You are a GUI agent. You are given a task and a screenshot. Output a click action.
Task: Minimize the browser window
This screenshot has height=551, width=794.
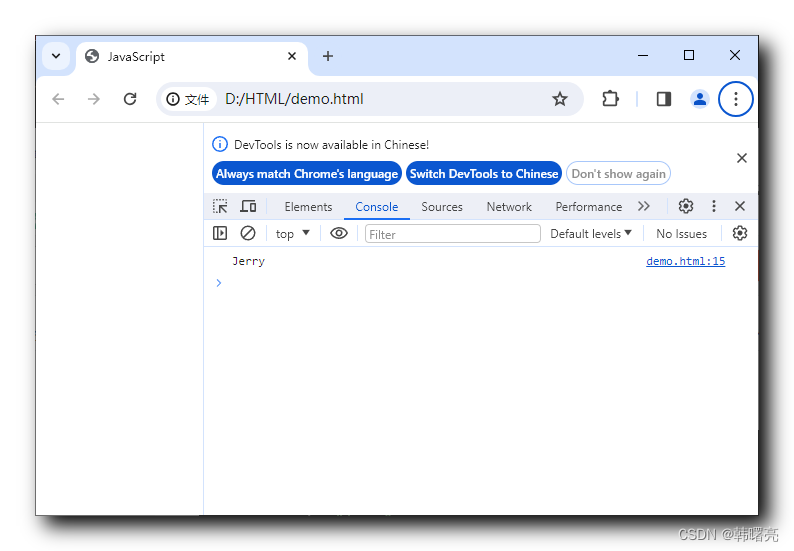click(x=643, y=55)
